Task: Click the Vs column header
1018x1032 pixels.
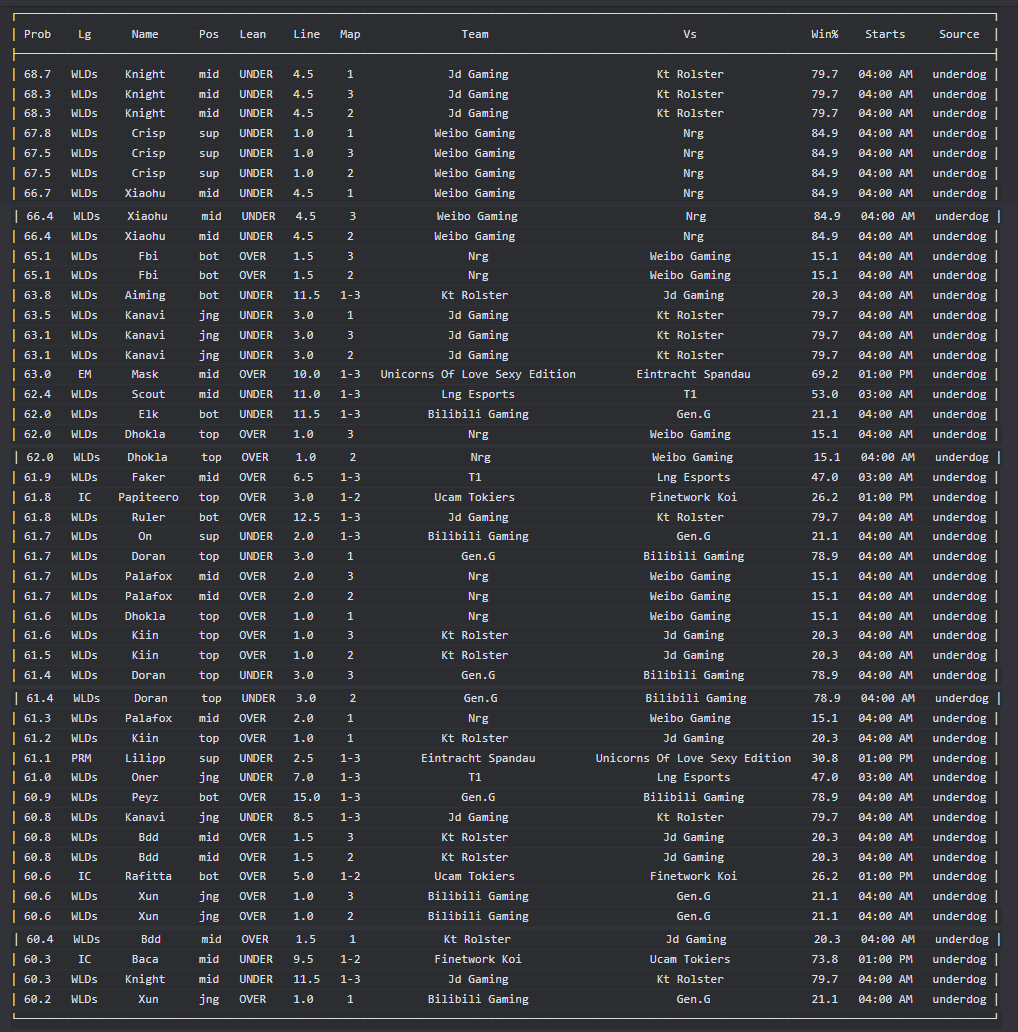Action: pyautogui.click(x=690, y=34)
